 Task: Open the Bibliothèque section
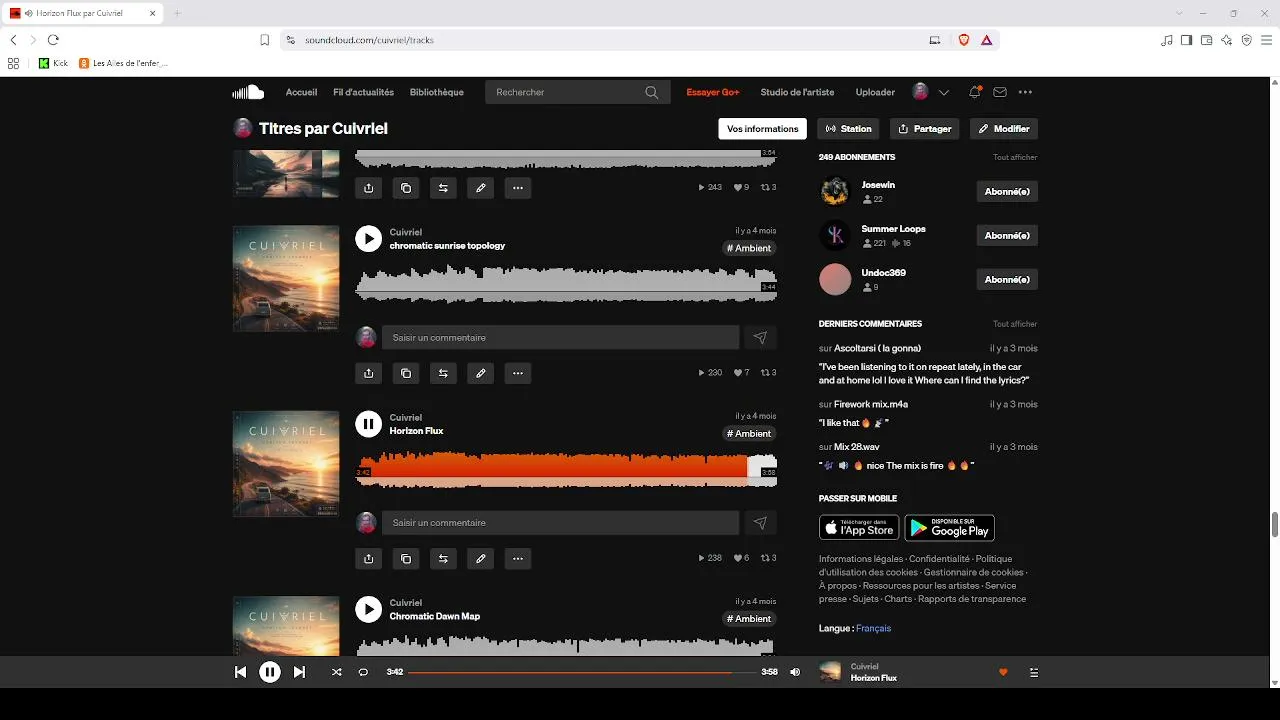point(437,92)
